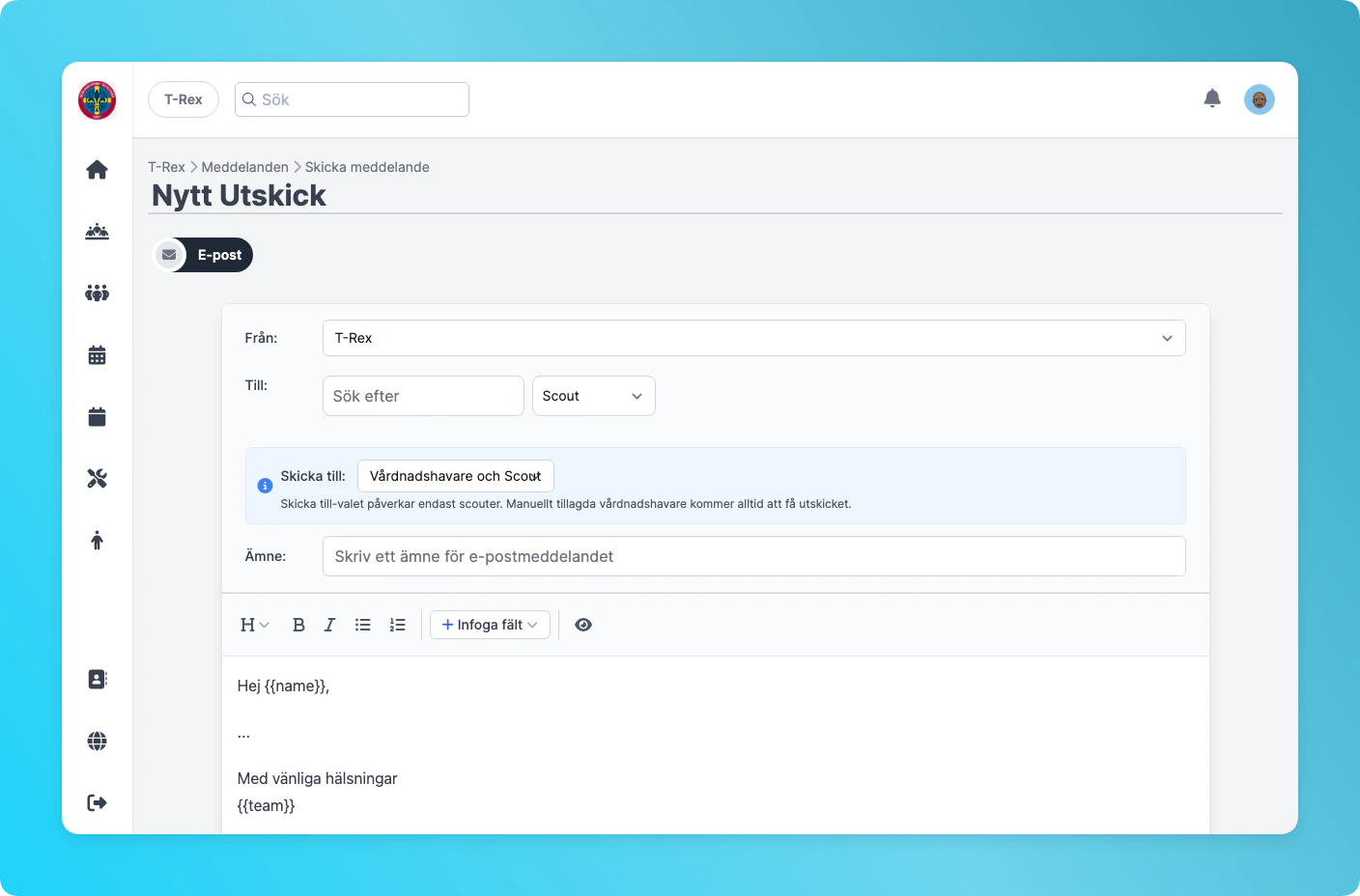The width and height of the screenshot is (1360, 896).
Task: Focus the Sök search field
Action: pyautogui.click(x=352, y=99)
